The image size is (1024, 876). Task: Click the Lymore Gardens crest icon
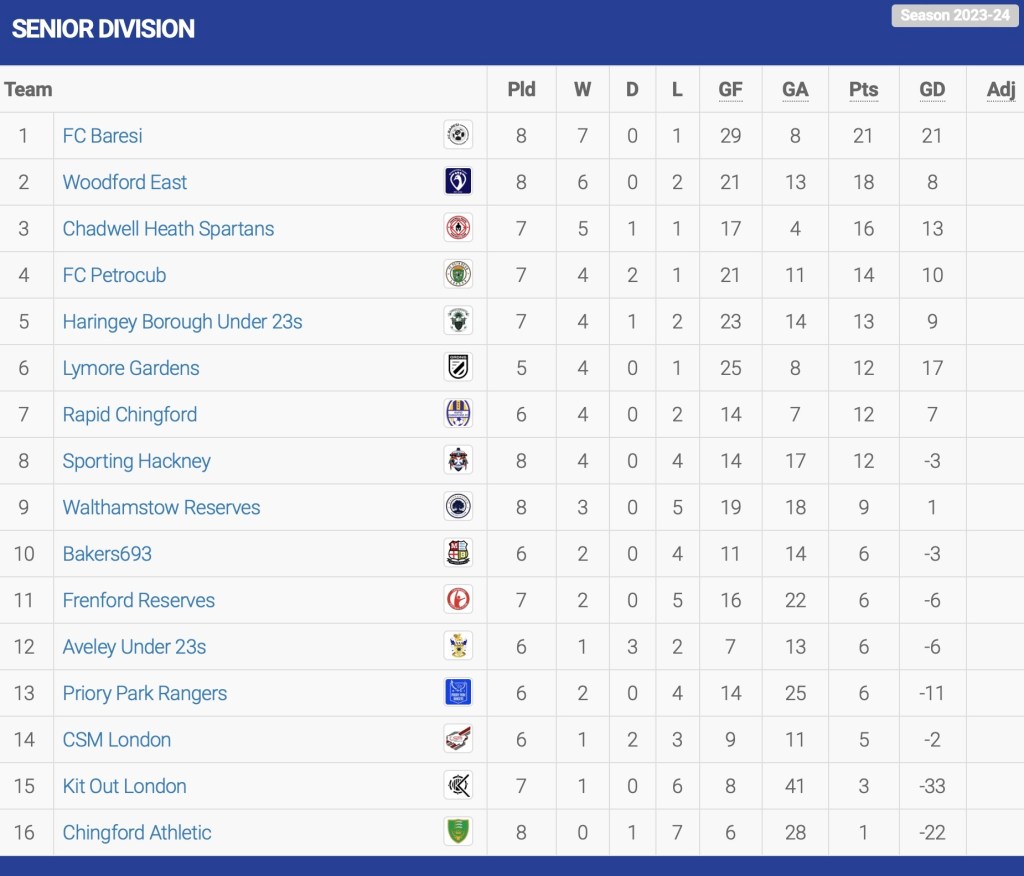pos(458,367)
